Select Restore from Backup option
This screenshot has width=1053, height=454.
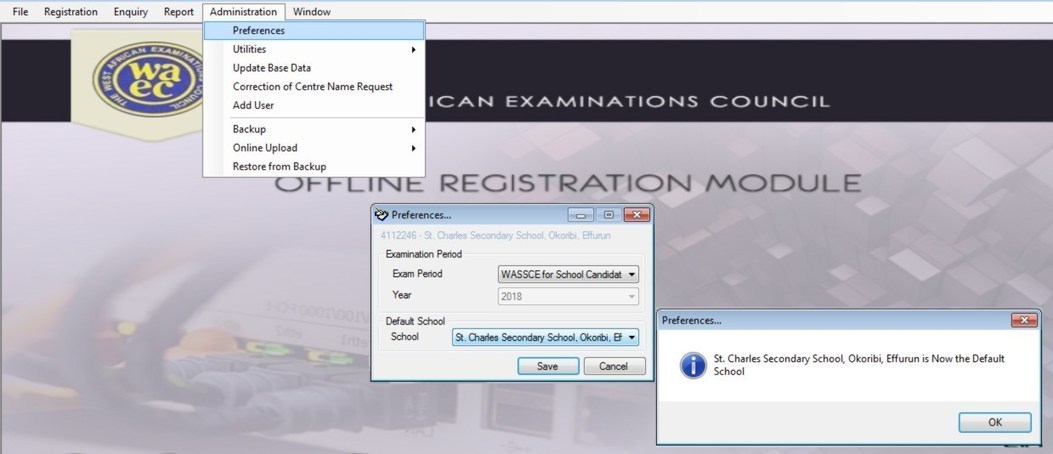pos(279,166)
